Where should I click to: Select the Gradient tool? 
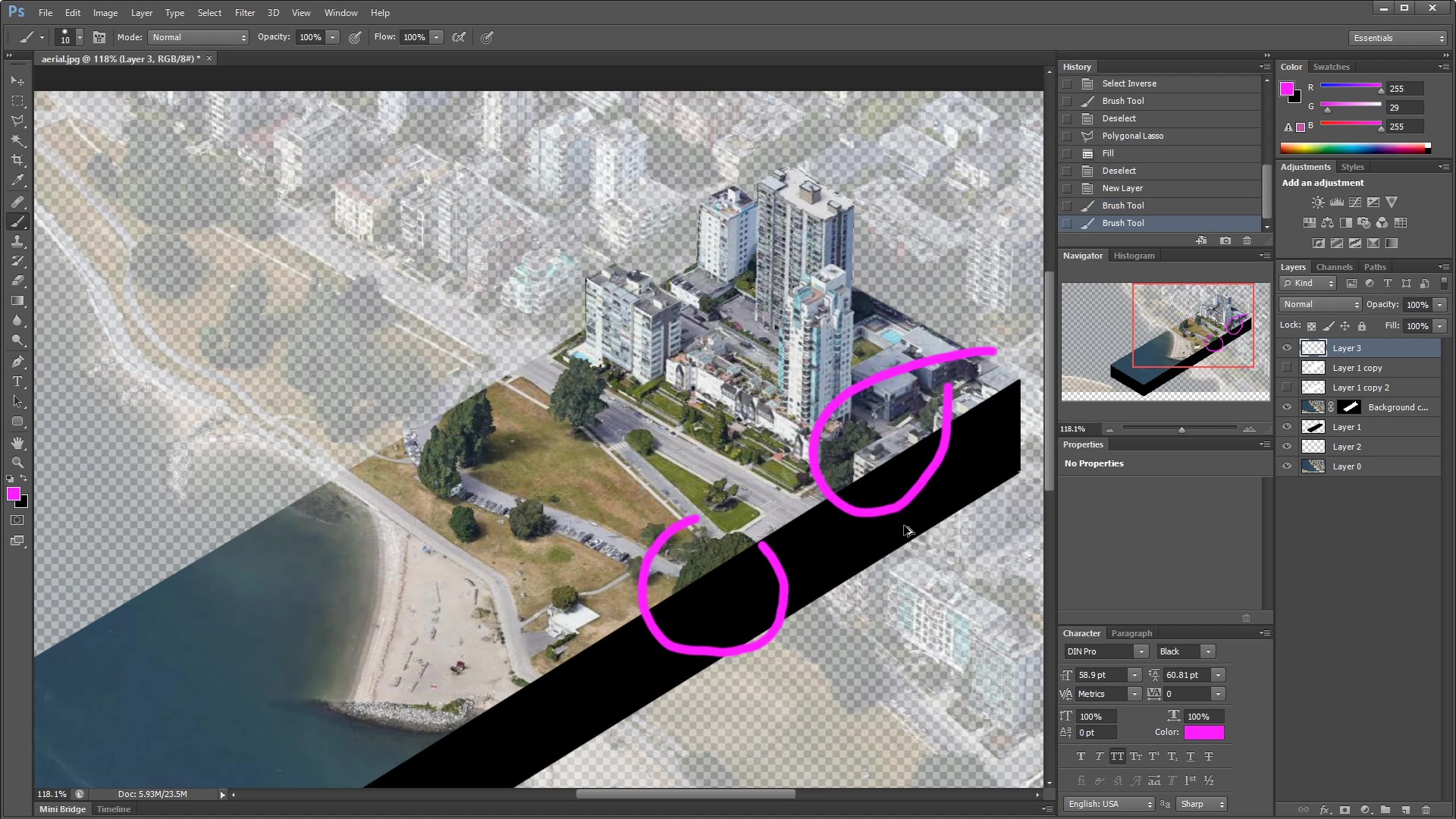pyautogui.click(x=17, y=301)
